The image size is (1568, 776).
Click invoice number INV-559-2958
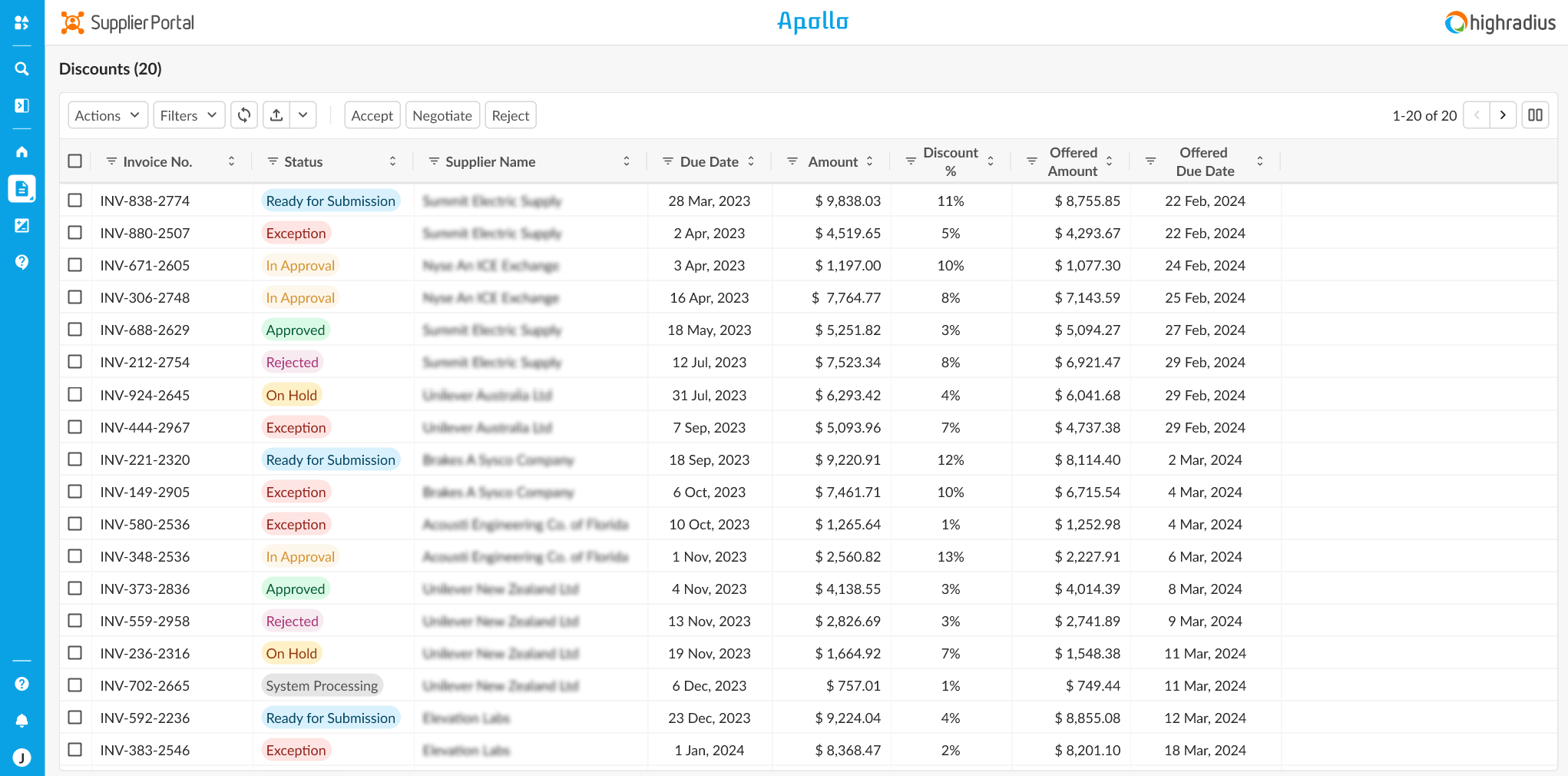[144, 621]
